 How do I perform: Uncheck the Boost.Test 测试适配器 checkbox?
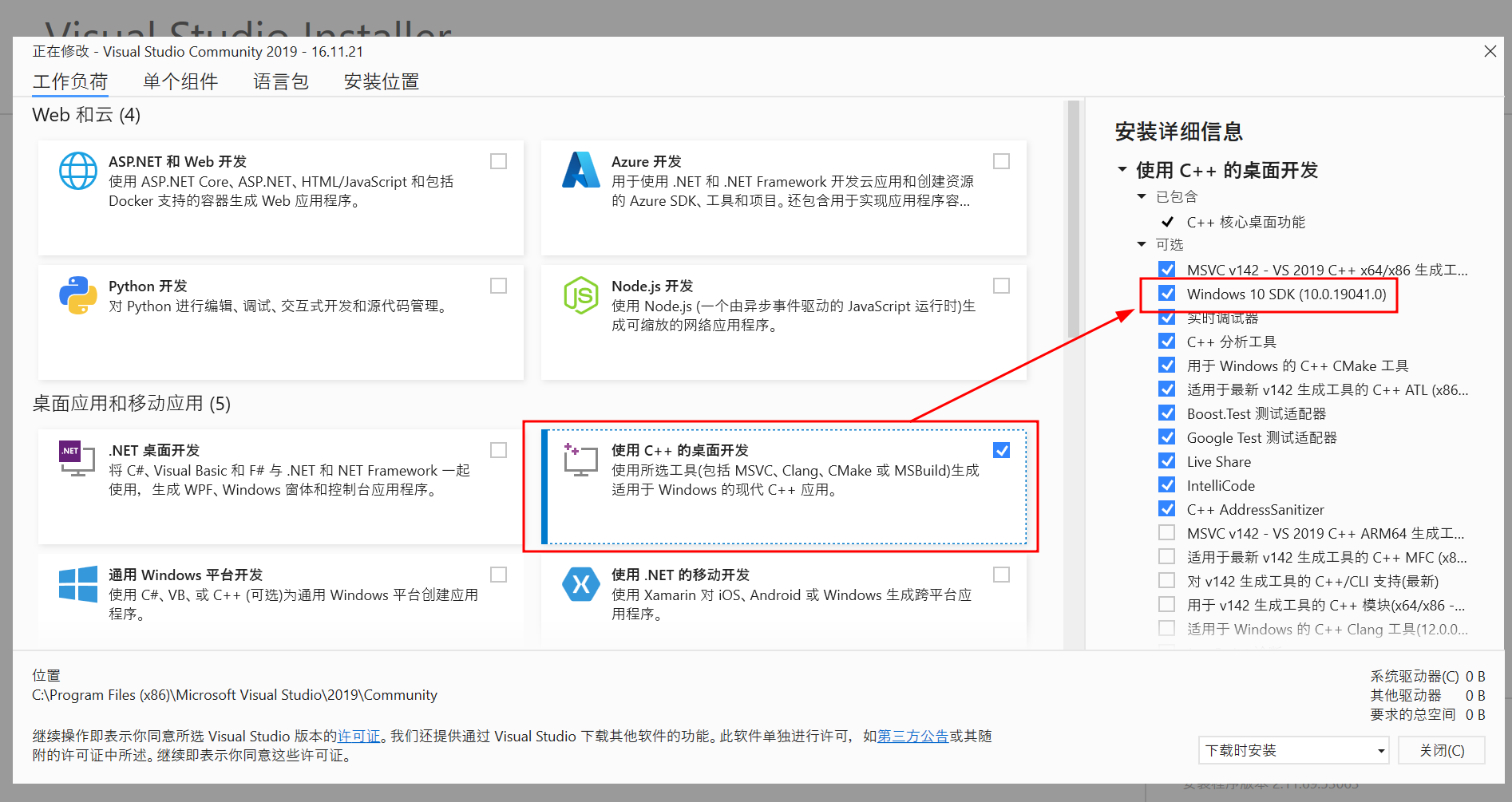pos(1167,413)
